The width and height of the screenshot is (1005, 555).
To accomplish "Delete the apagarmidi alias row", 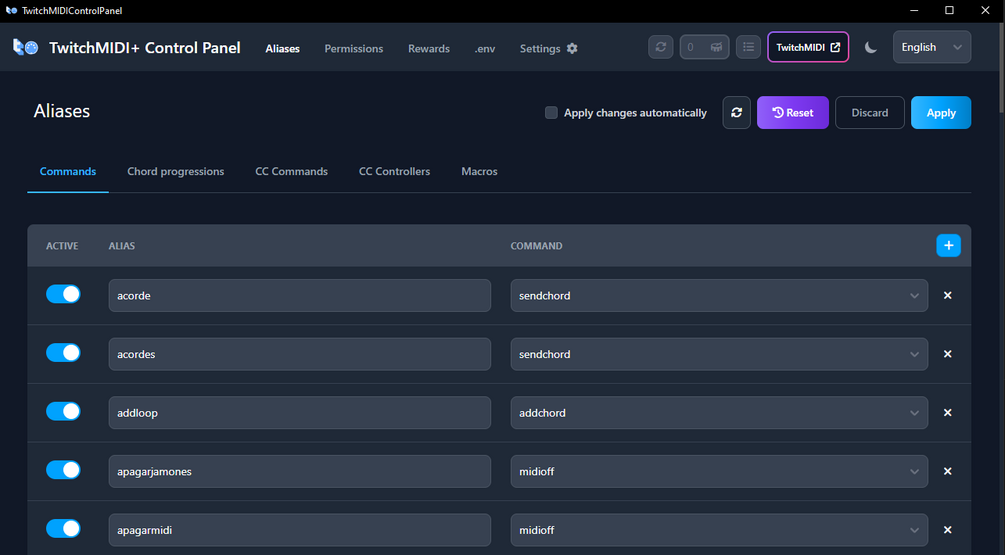I will tap(947, 530).
